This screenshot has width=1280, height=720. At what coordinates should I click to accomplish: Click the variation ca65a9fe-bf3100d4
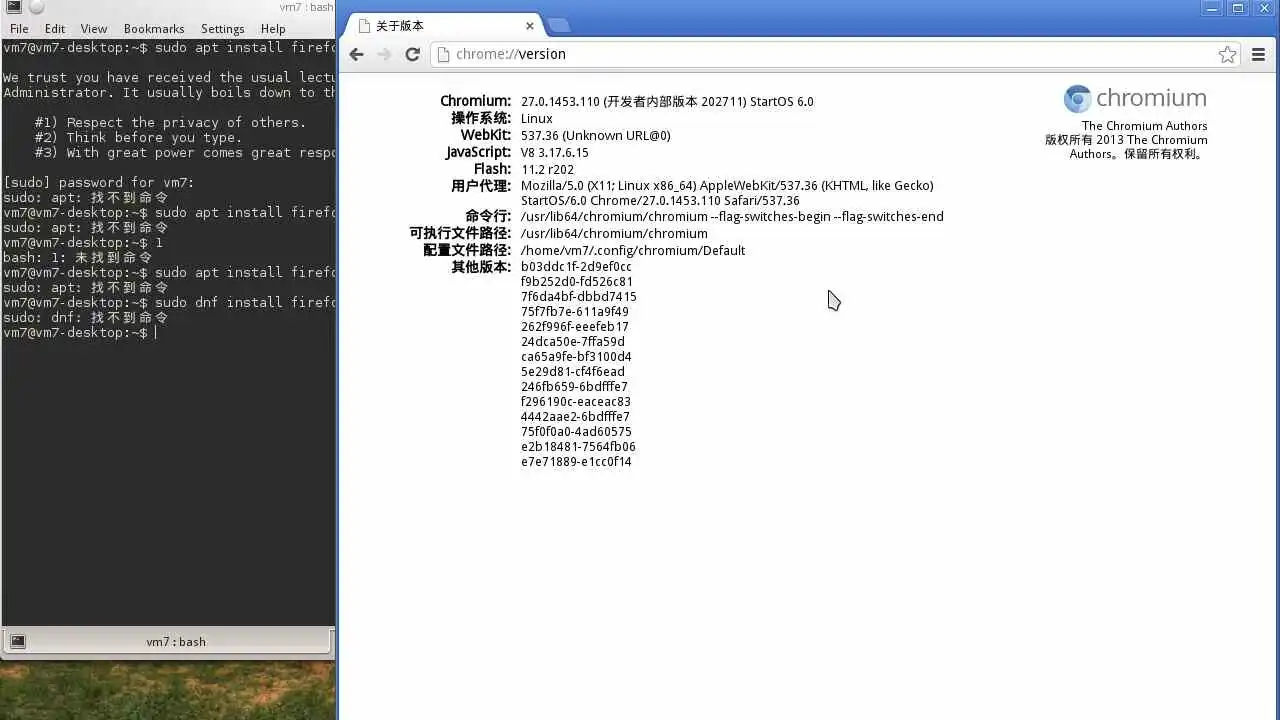click(x=576, y=356)
